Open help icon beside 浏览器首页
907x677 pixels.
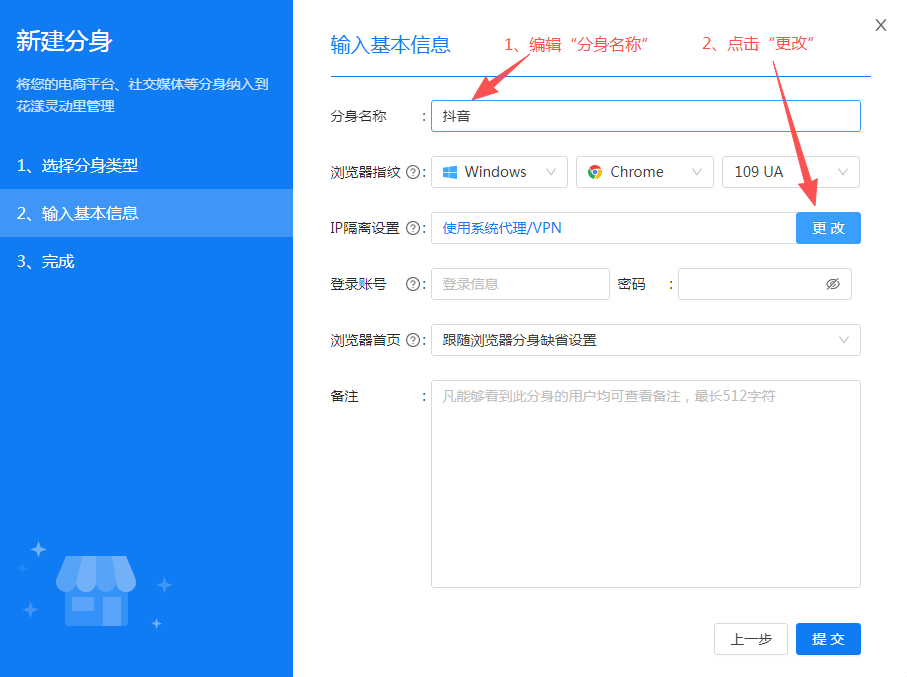click(x=414, y=339)
